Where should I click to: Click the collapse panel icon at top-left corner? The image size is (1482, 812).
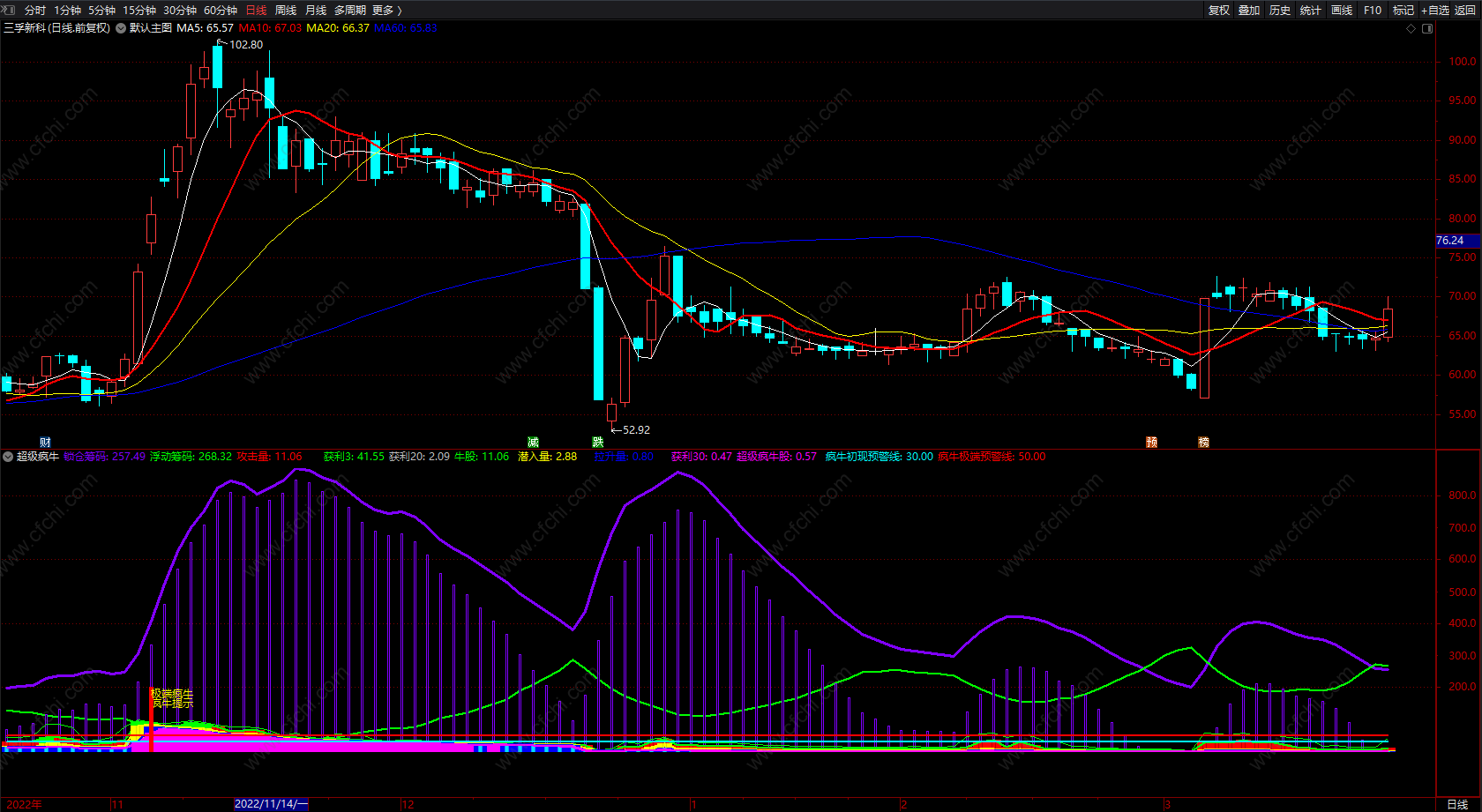9,10
